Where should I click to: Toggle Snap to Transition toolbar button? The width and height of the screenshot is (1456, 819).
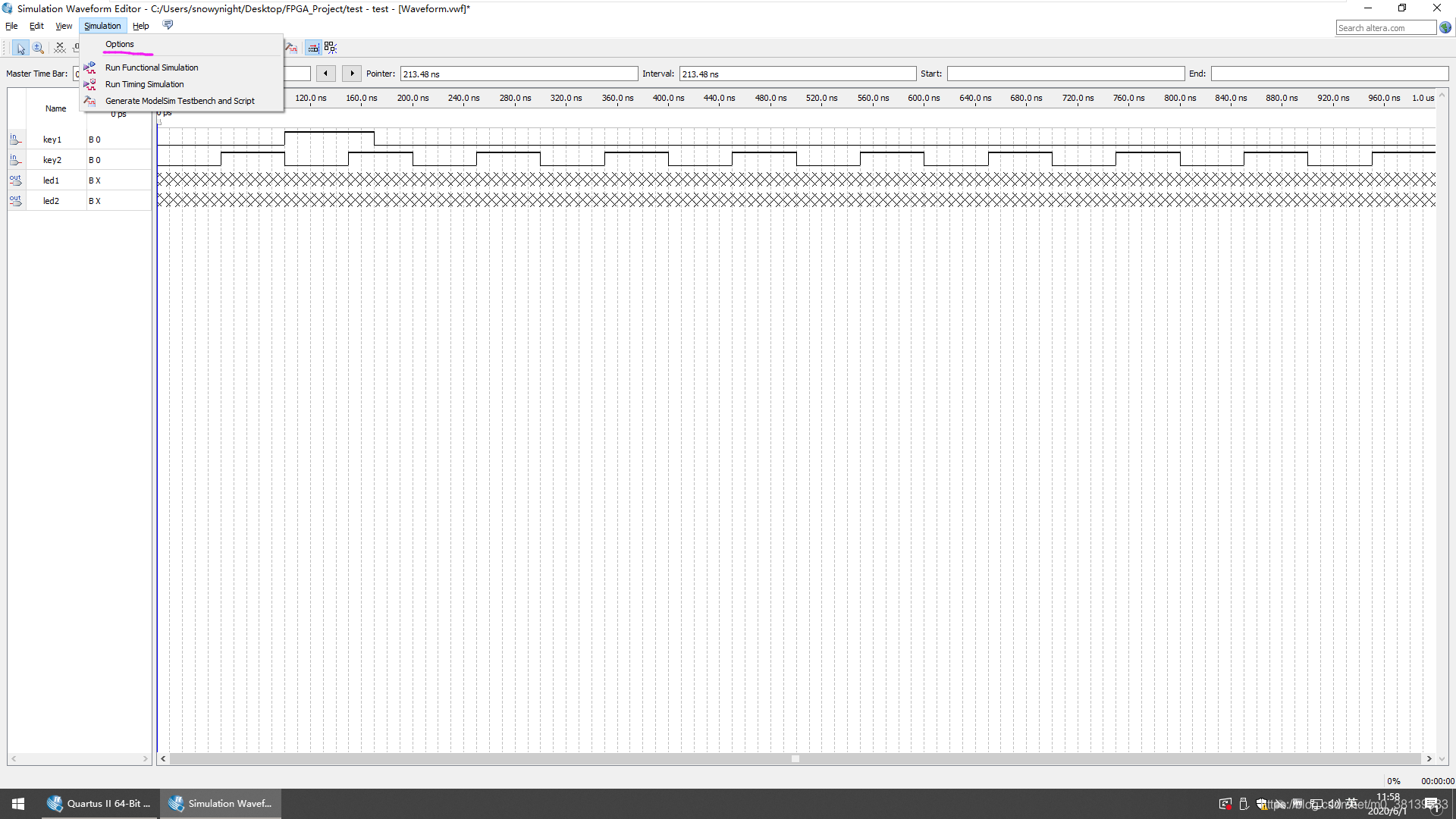(x=331, y=48)
